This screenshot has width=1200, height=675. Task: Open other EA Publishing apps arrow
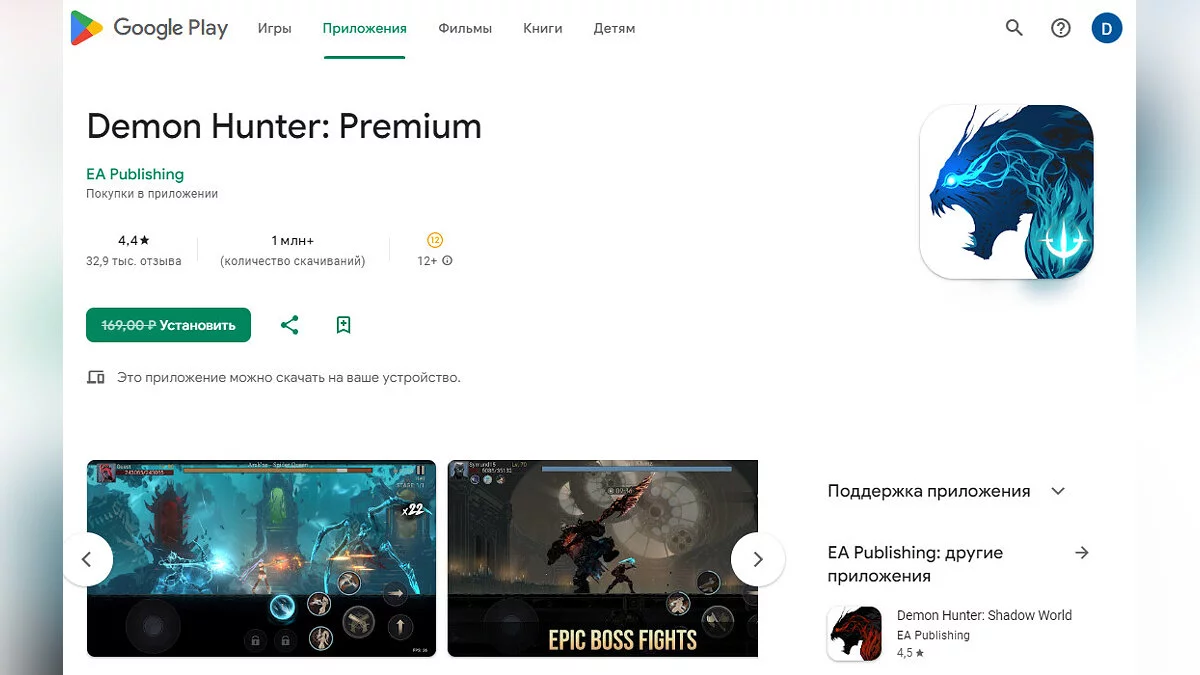(1081, 553)
